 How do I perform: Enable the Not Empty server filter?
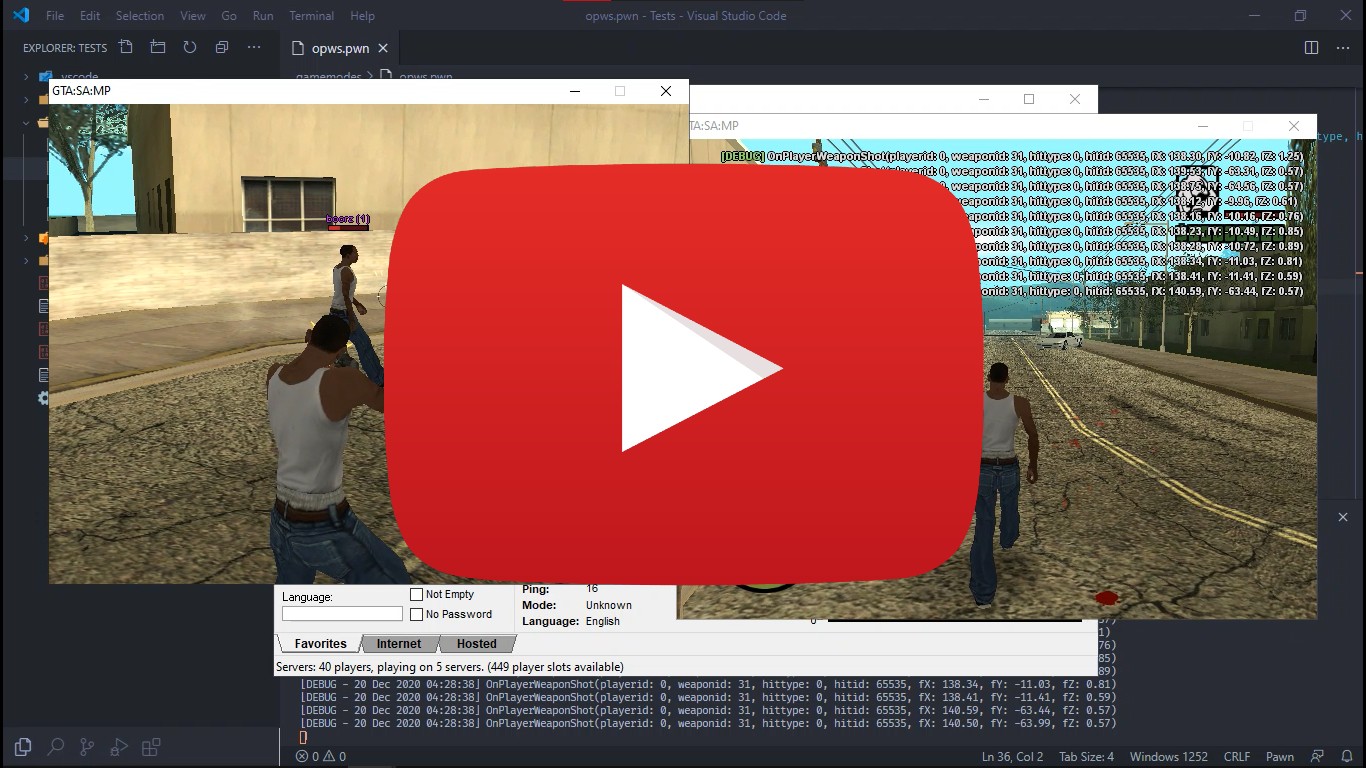(414, 593)
